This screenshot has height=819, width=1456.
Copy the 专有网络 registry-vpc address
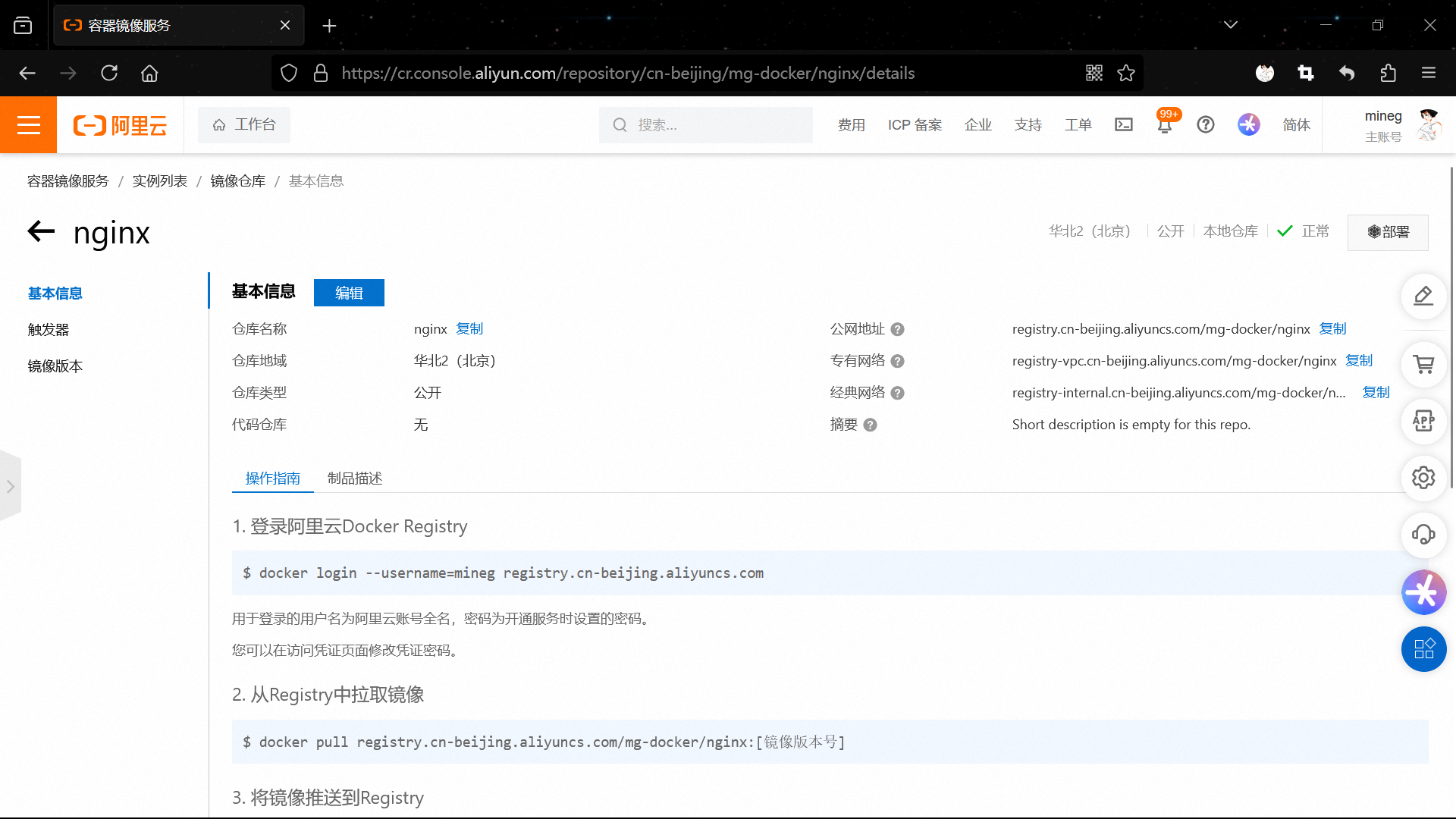1359,361
